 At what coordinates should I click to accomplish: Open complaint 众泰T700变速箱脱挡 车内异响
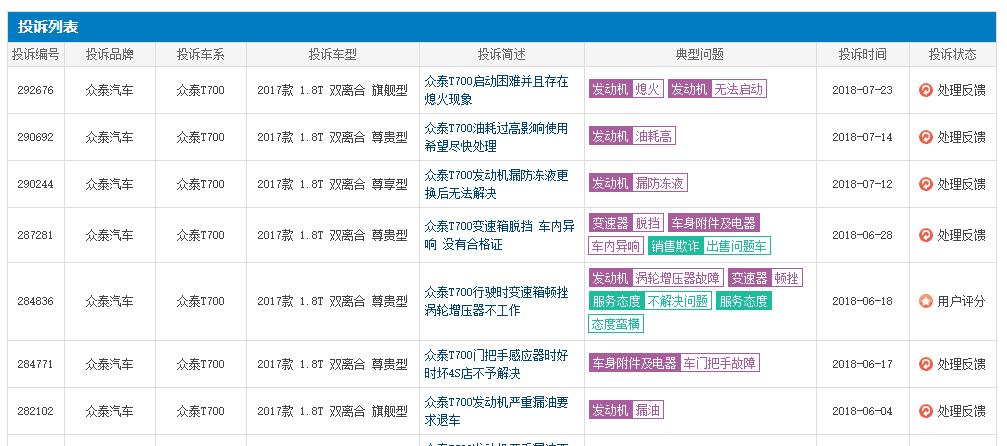point(499,235)
